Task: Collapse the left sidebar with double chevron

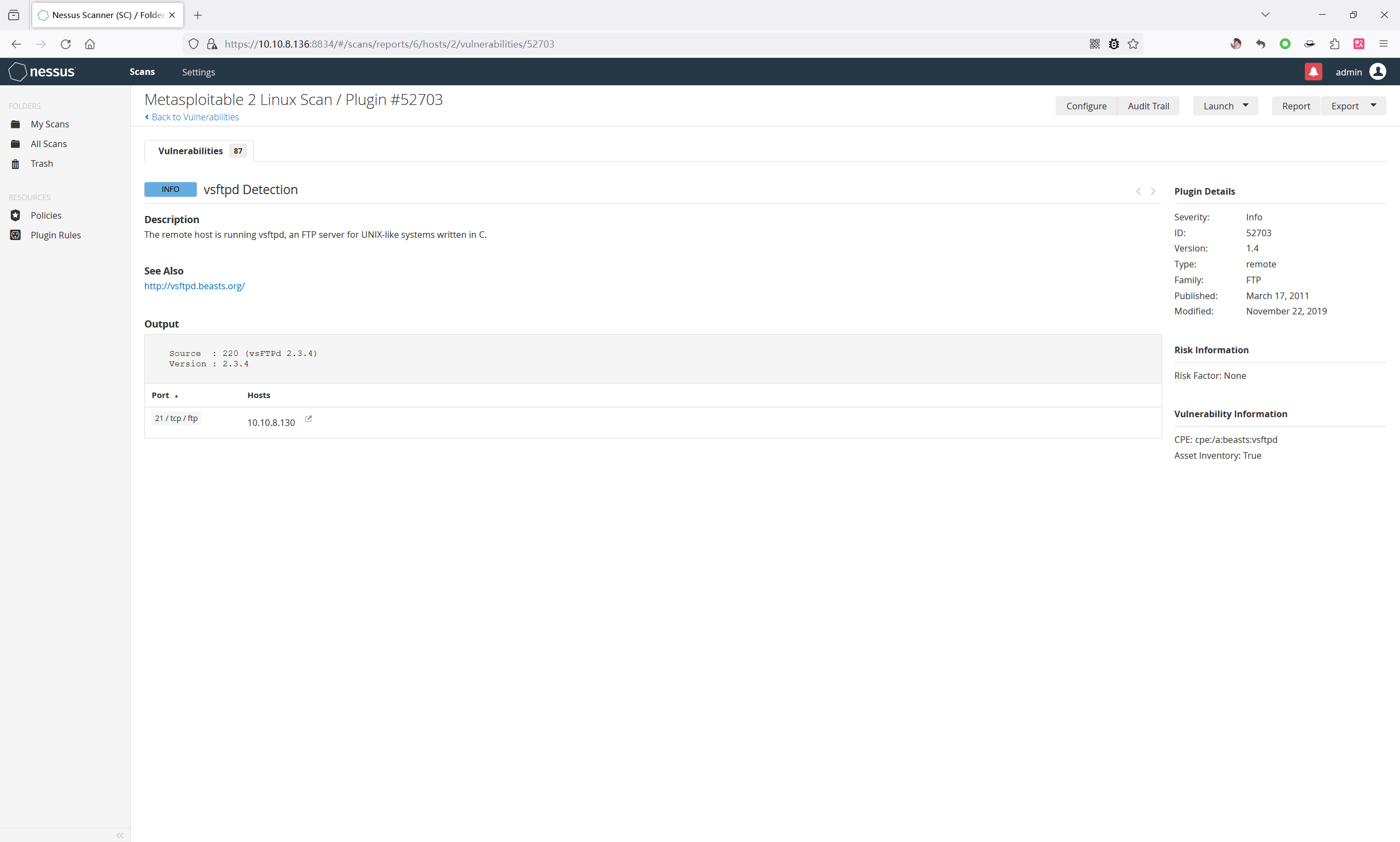Action: point(120,835)
